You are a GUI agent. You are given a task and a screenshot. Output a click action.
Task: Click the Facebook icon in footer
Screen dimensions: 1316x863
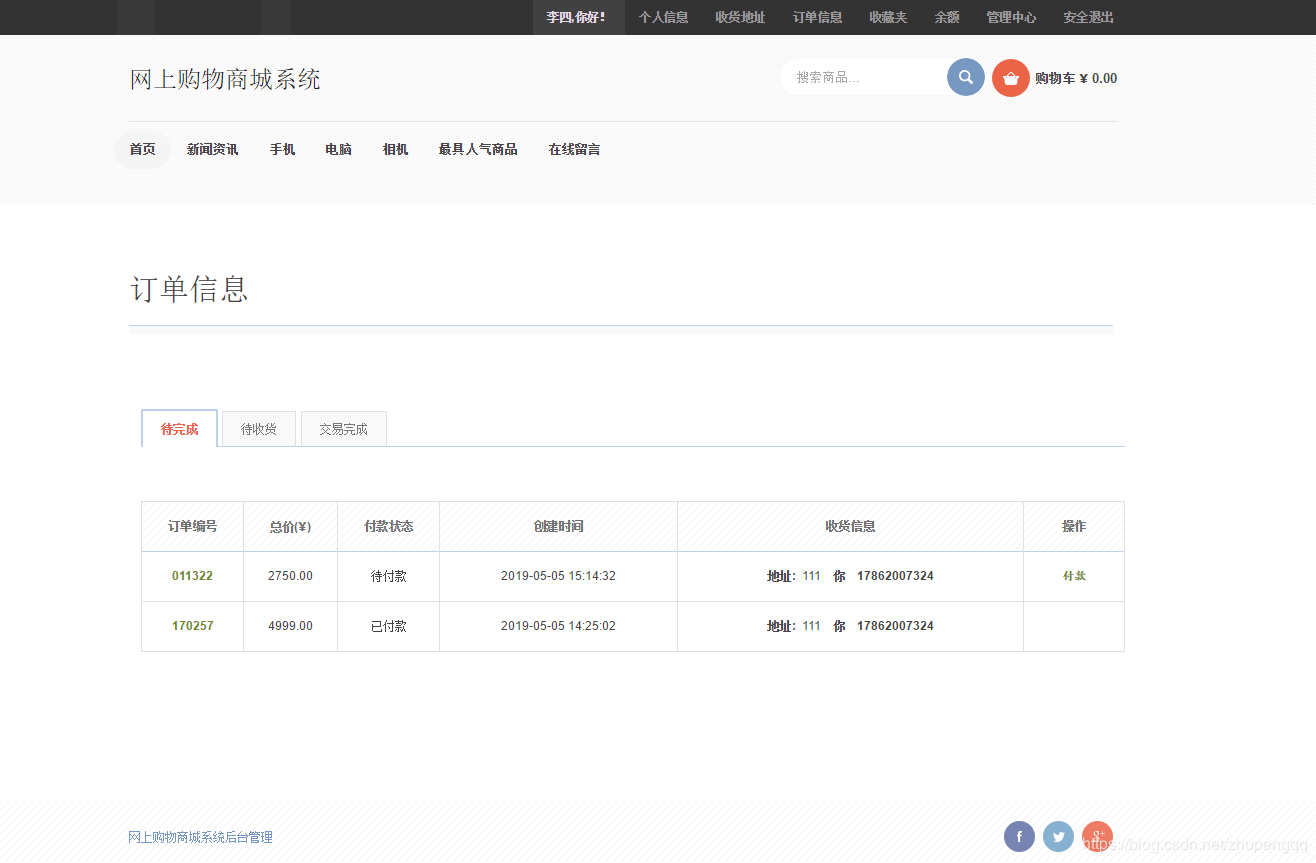click(1019, 836)
